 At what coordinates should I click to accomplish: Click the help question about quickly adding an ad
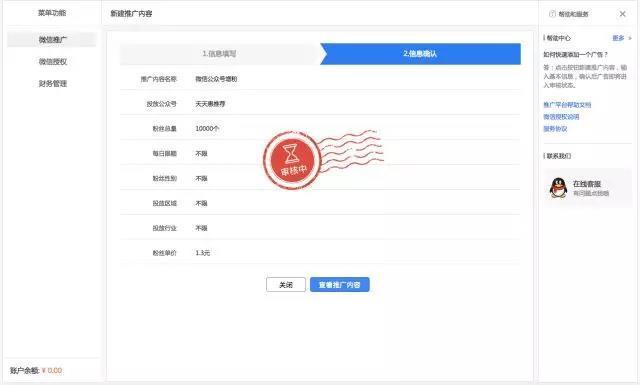576,54
